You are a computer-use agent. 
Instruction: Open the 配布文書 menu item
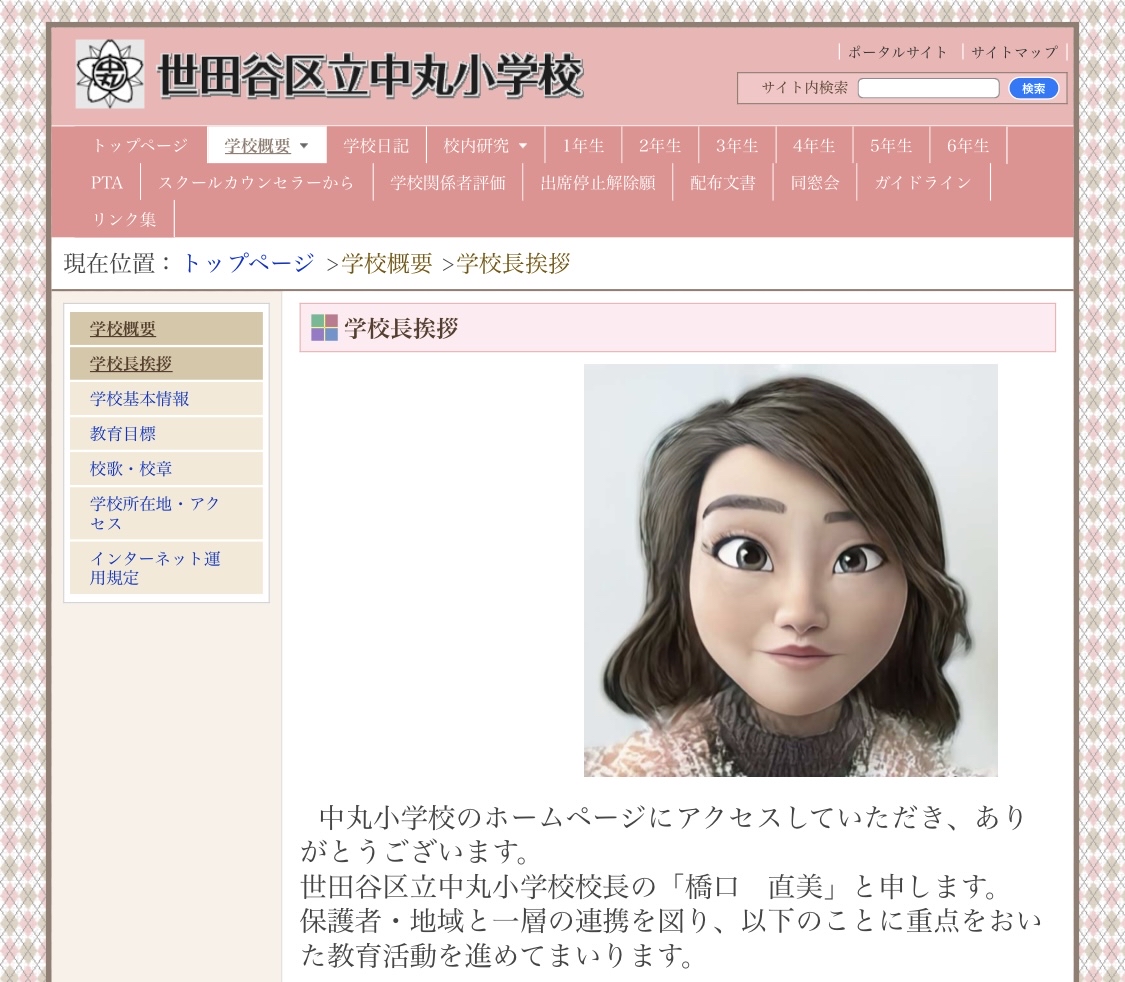pos(722,183)
